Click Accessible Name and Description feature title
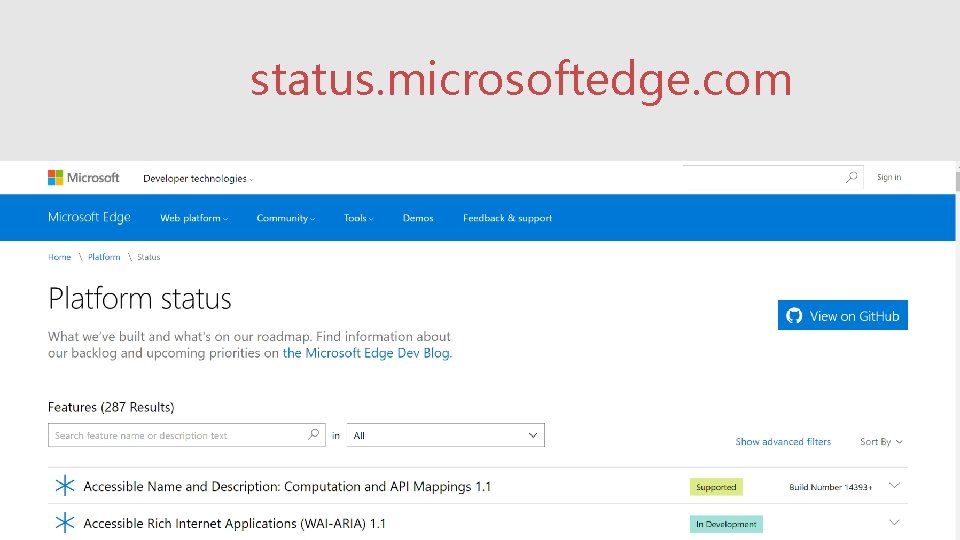The height and width of the screenshot is (540, 960). point(287,487)
